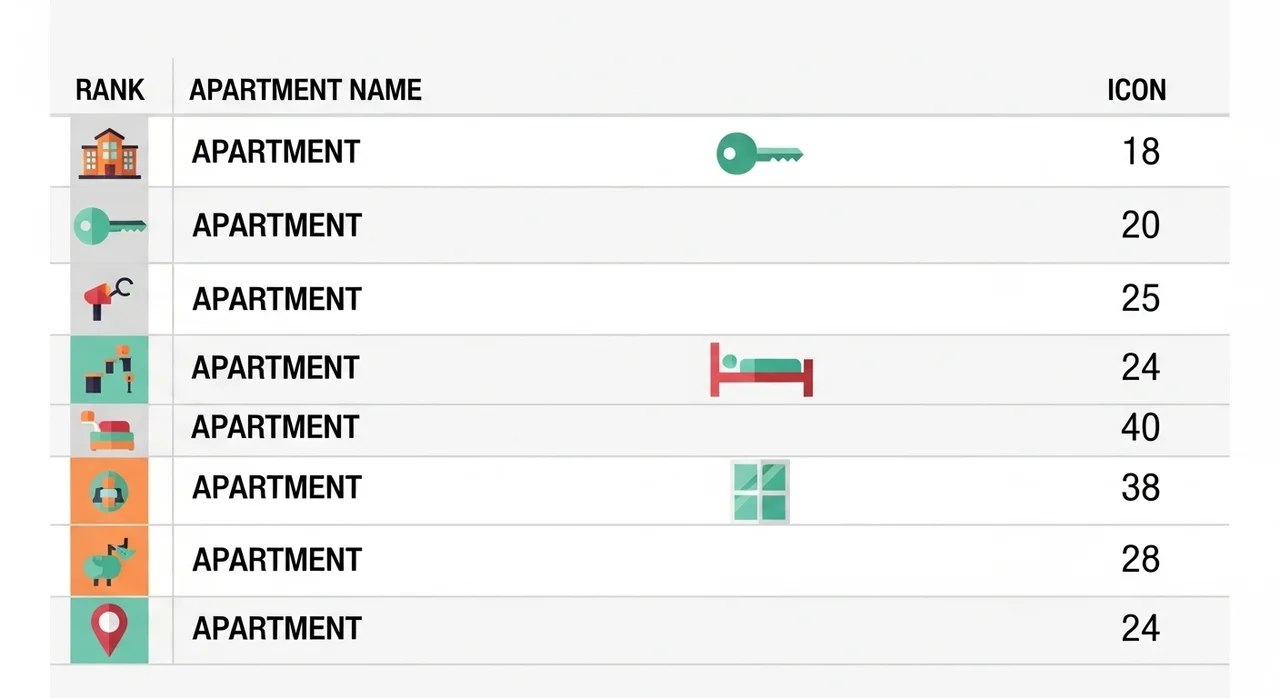Click the red megaphone icon
Image resolution: width=1280 pixels, height=698 pixels.
pyautogui.click(x=109, y=298)
